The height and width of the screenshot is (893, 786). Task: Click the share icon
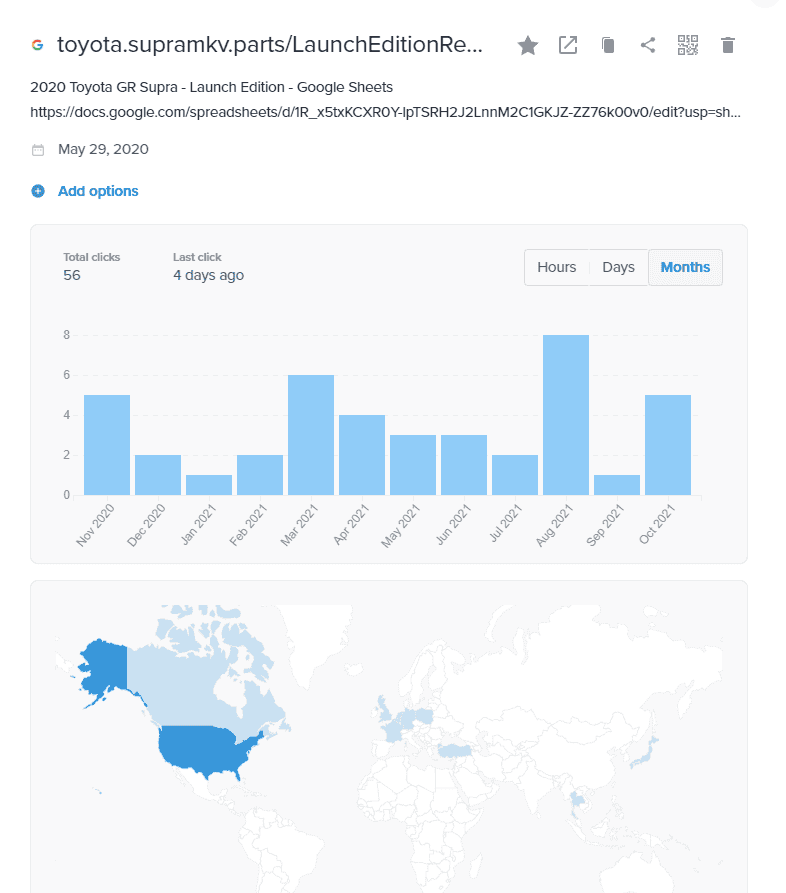(648, 45)
